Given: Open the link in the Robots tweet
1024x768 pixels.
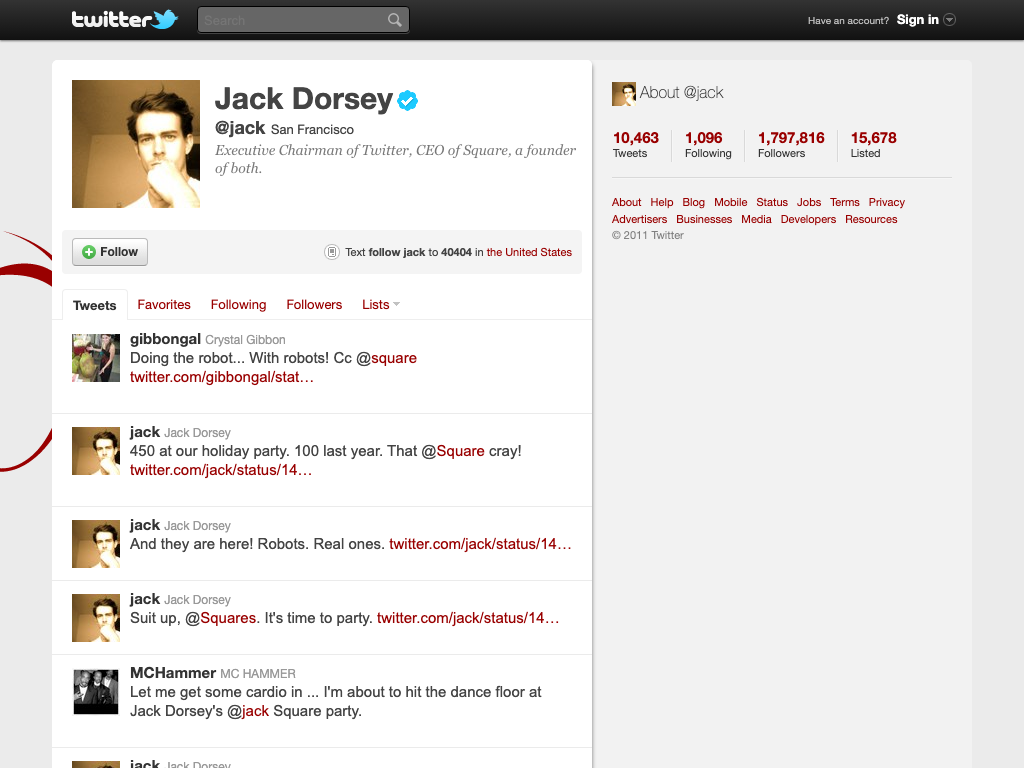Looking at the screenshot, I should pyautogui.click(x=480, y=544).
